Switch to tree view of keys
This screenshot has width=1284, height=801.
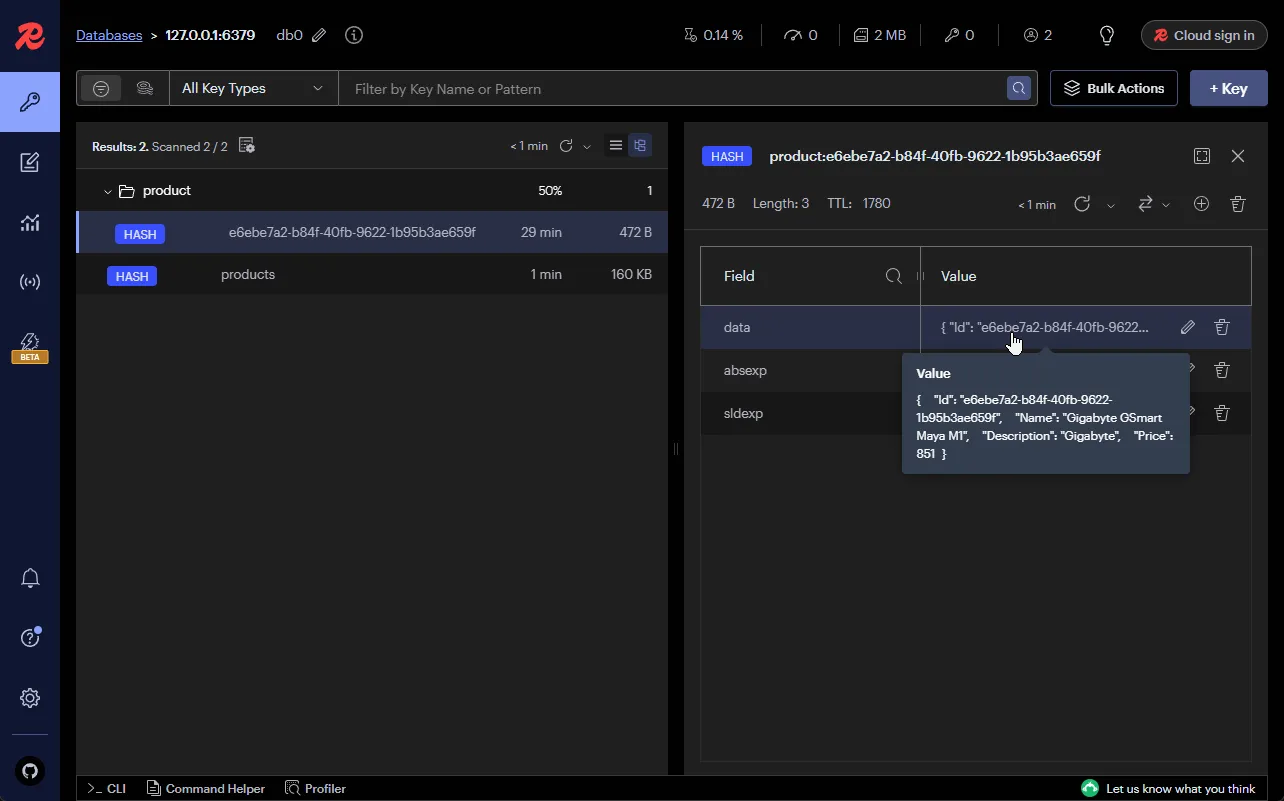click(640, 146)
